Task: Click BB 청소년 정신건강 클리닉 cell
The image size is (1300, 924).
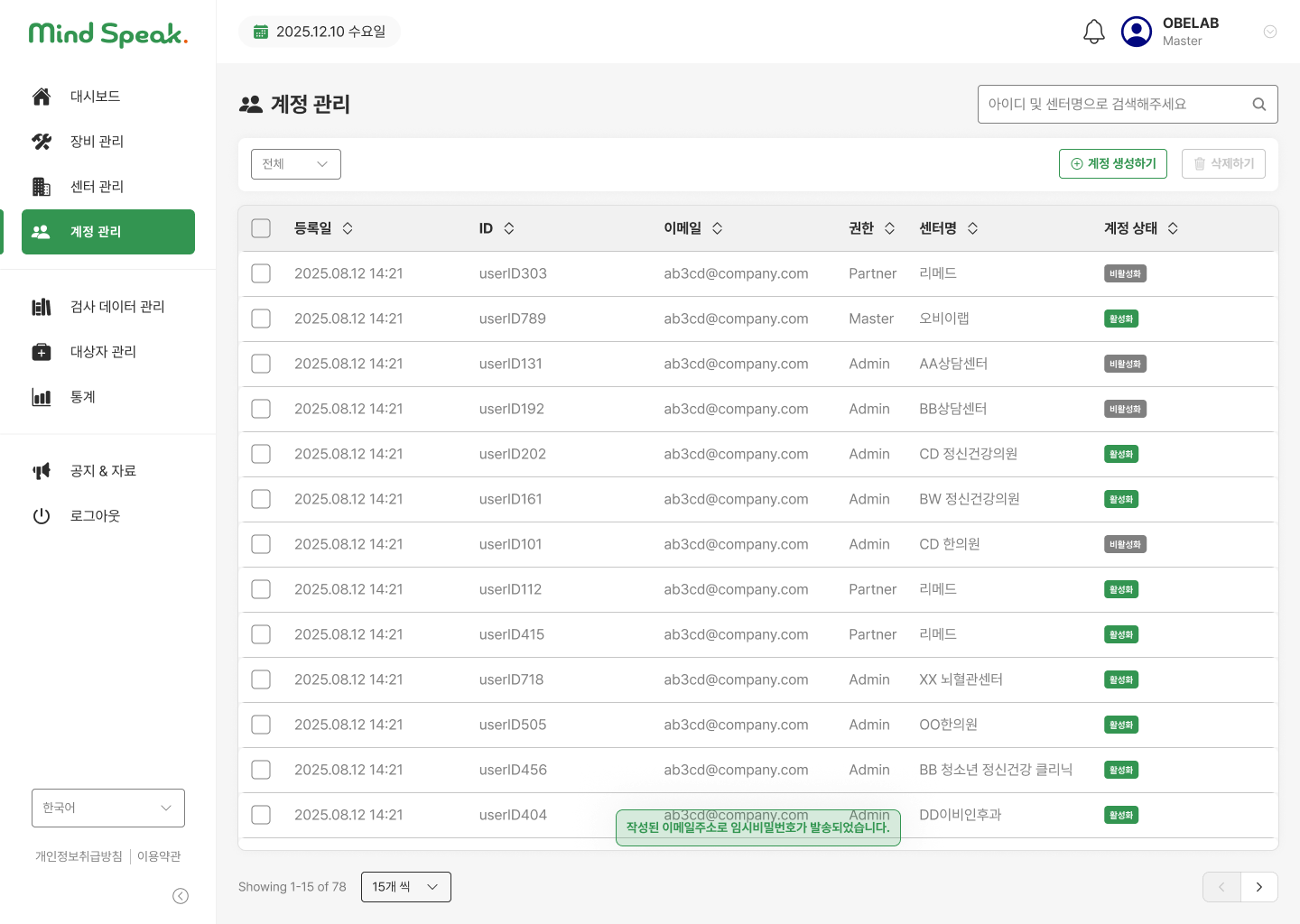Action: 996,770
